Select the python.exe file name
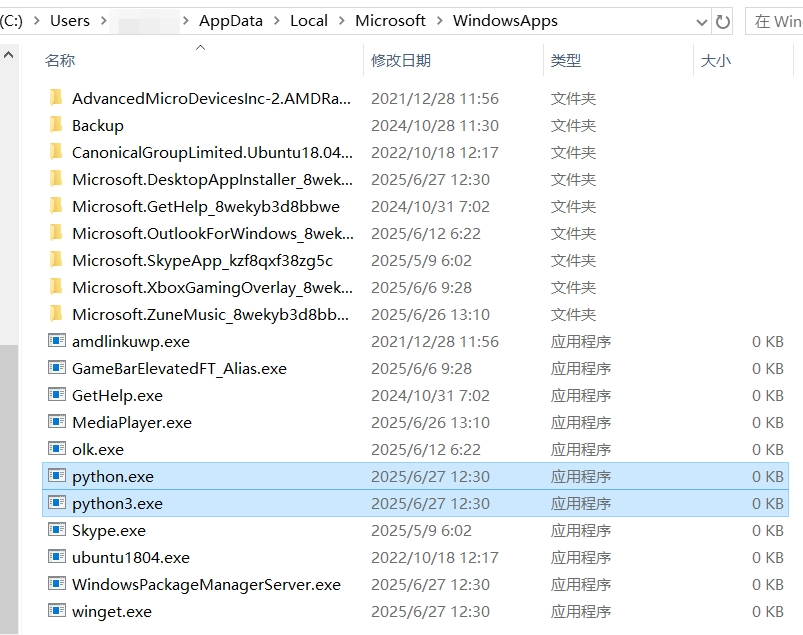This screenshot has height=635, width=803. [113, 477]
